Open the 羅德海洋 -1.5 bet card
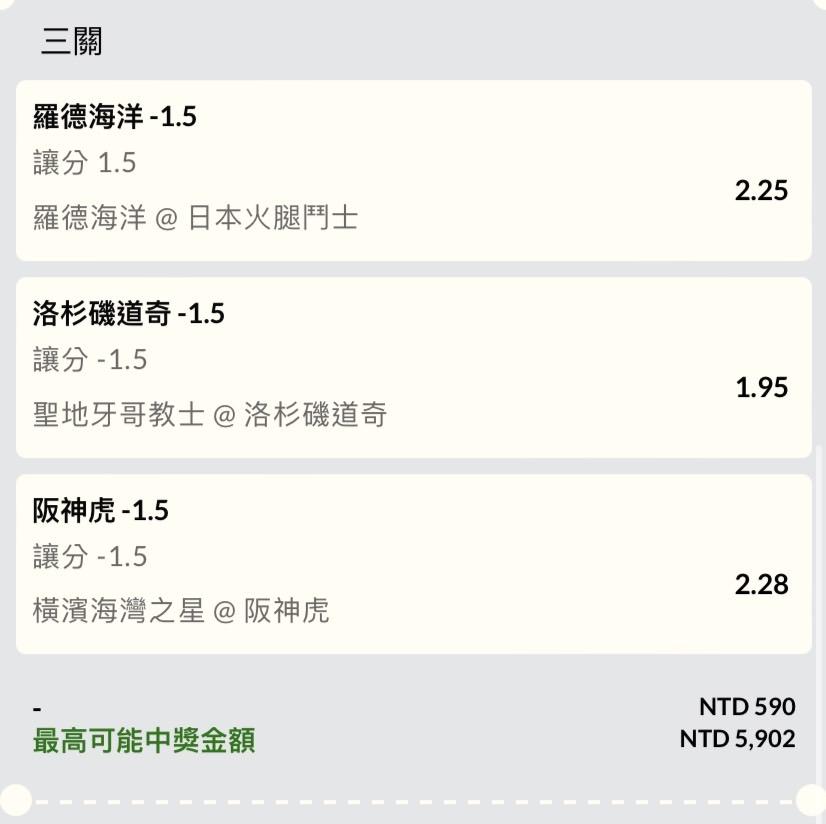This screenshot has width=826, height=824. point(414,170)
